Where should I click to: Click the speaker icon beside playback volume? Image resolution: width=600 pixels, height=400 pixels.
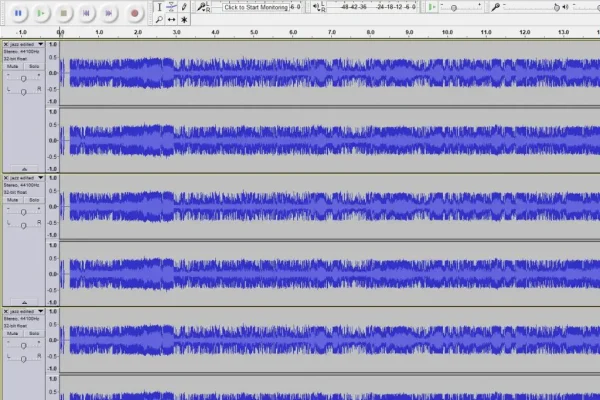tap(566, 7)
